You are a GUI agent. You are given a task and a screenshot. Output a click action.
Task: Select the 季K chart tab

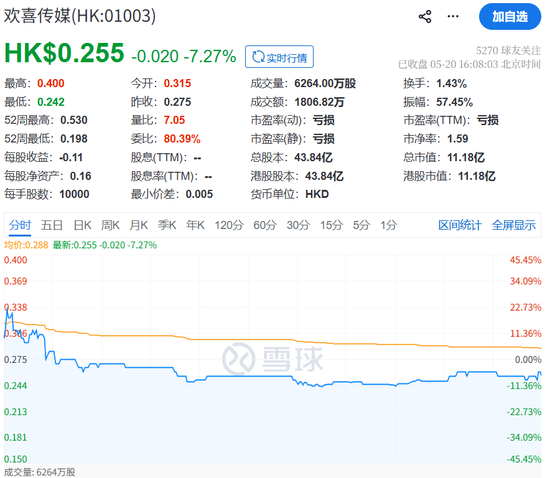[167, 225]
